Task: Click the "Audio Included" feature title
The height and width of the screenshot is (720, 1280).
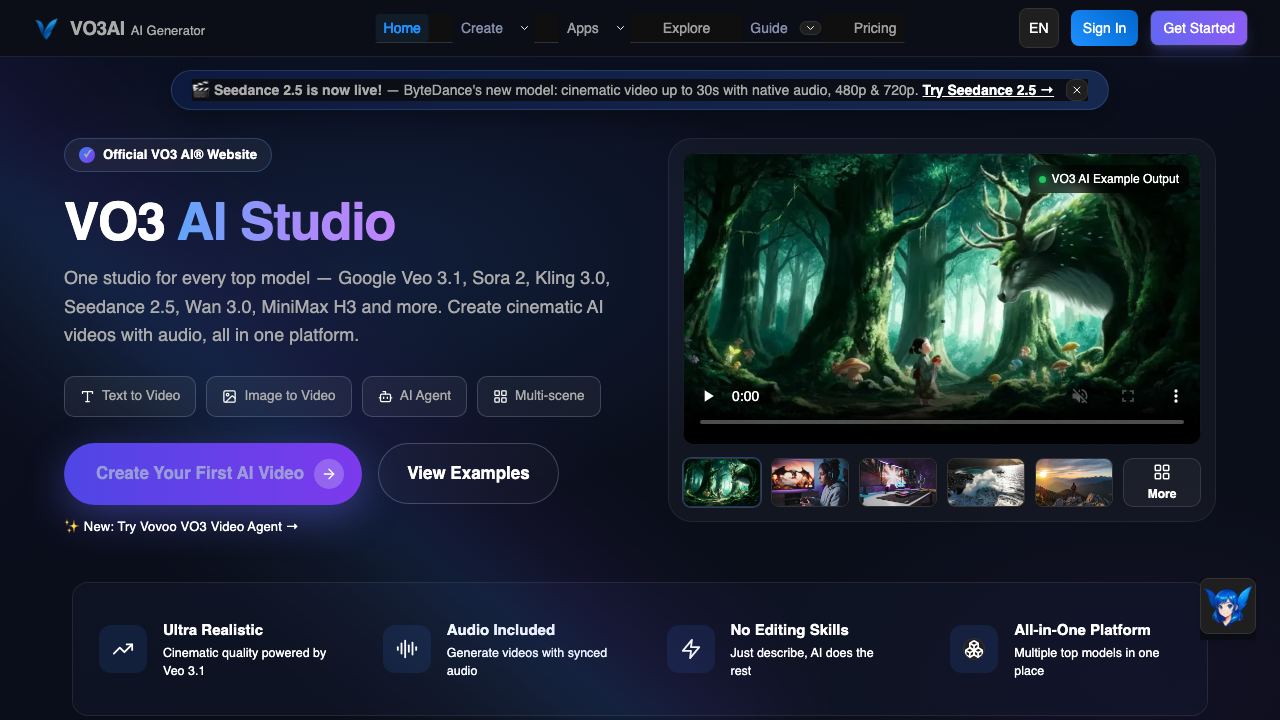Action: tap(501, 630)
